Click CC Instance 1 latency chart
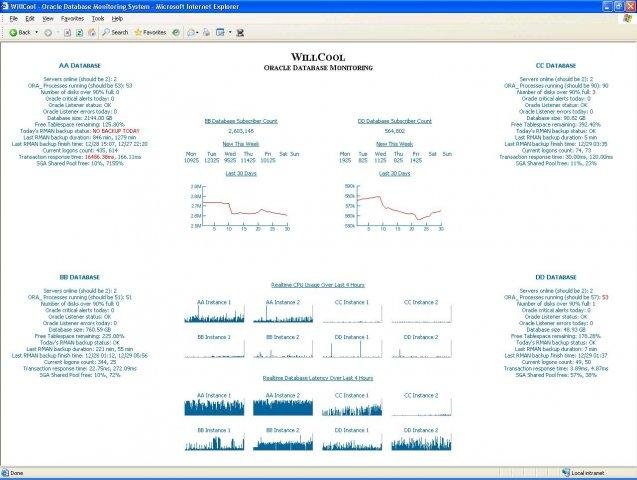This screenshot has height=480, width=637. tap(352, 407)
